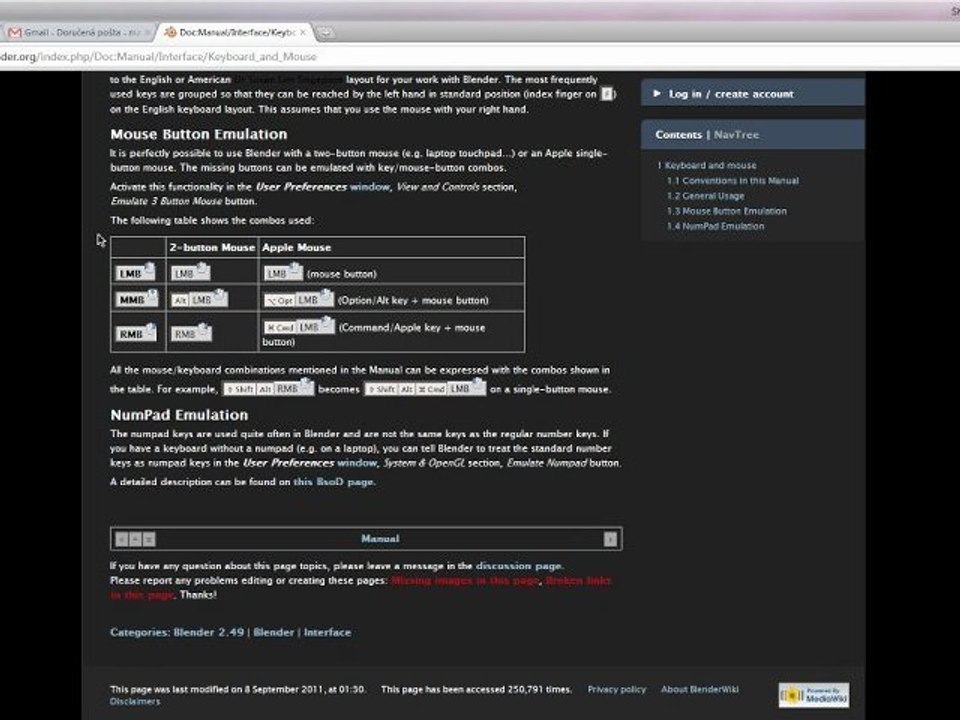Report Missing images in this page

point(465,580)
